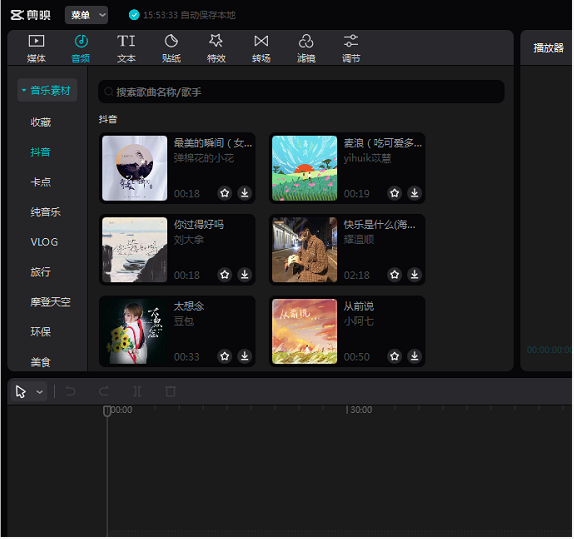574x539 pixels.
Task: Click the split clip icon
Action: click(137, 391)
